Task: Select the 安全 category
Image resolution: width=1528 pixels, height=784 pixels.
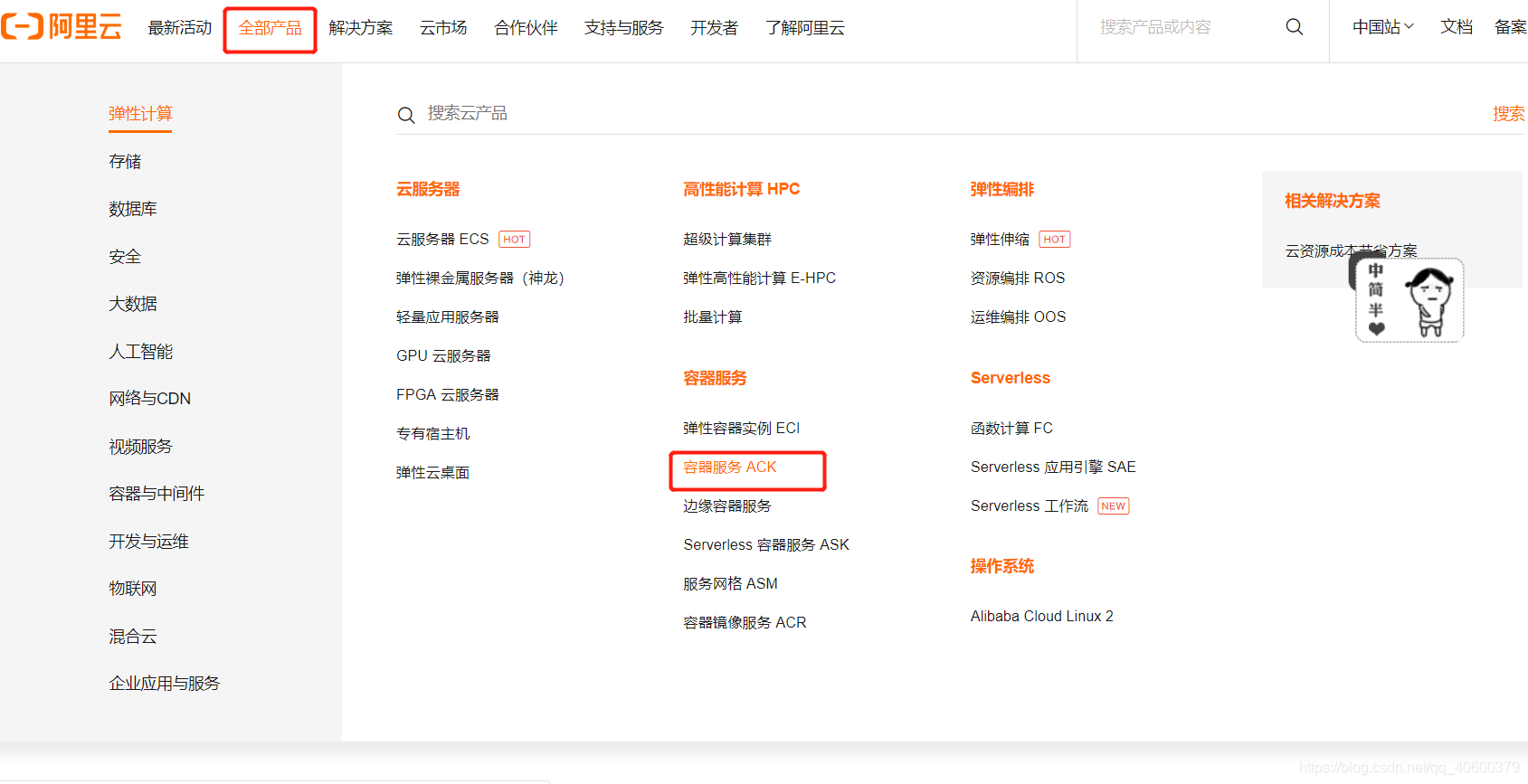Action: click(125, 256)
